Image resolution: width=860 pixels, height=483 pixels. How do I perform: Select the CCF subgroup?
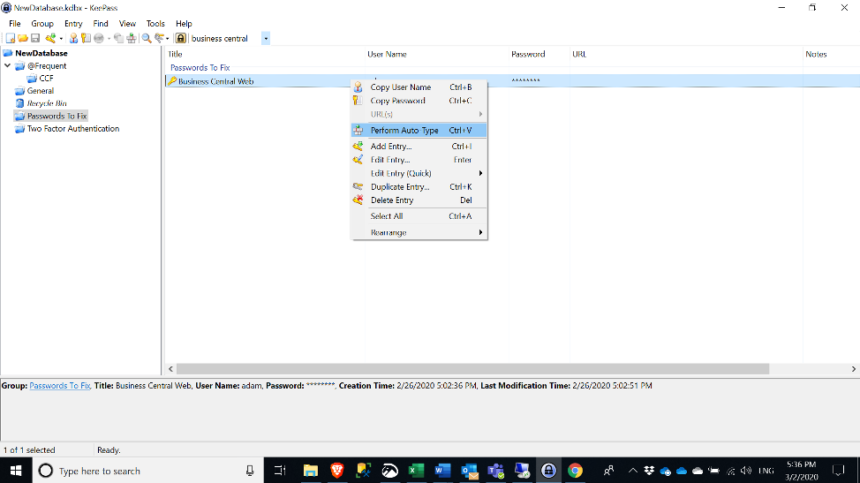click(x=46, y=78)
